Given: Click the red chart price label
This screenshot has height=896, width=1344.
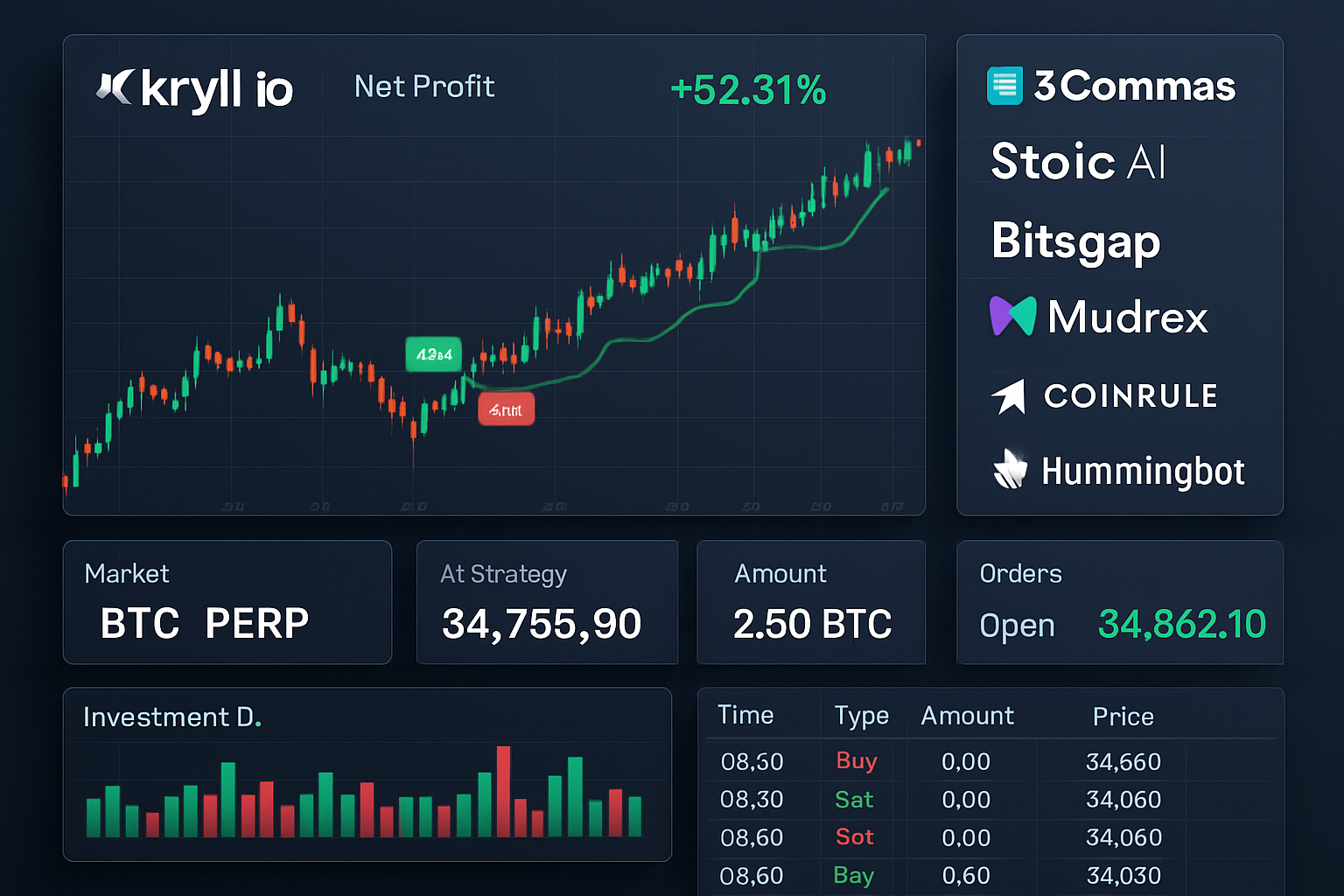Looking at the screenshot, I should click(506, 409).
